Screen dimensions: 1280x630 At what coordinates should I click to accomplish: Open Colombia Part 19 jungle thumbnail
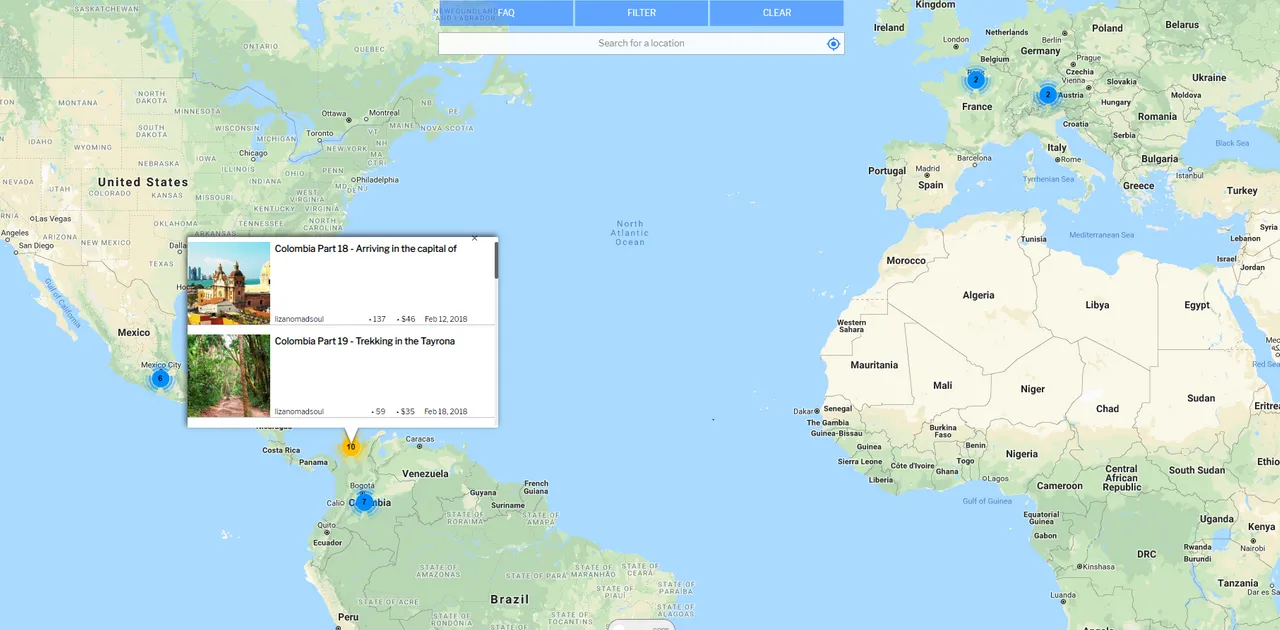click(229, 375)
